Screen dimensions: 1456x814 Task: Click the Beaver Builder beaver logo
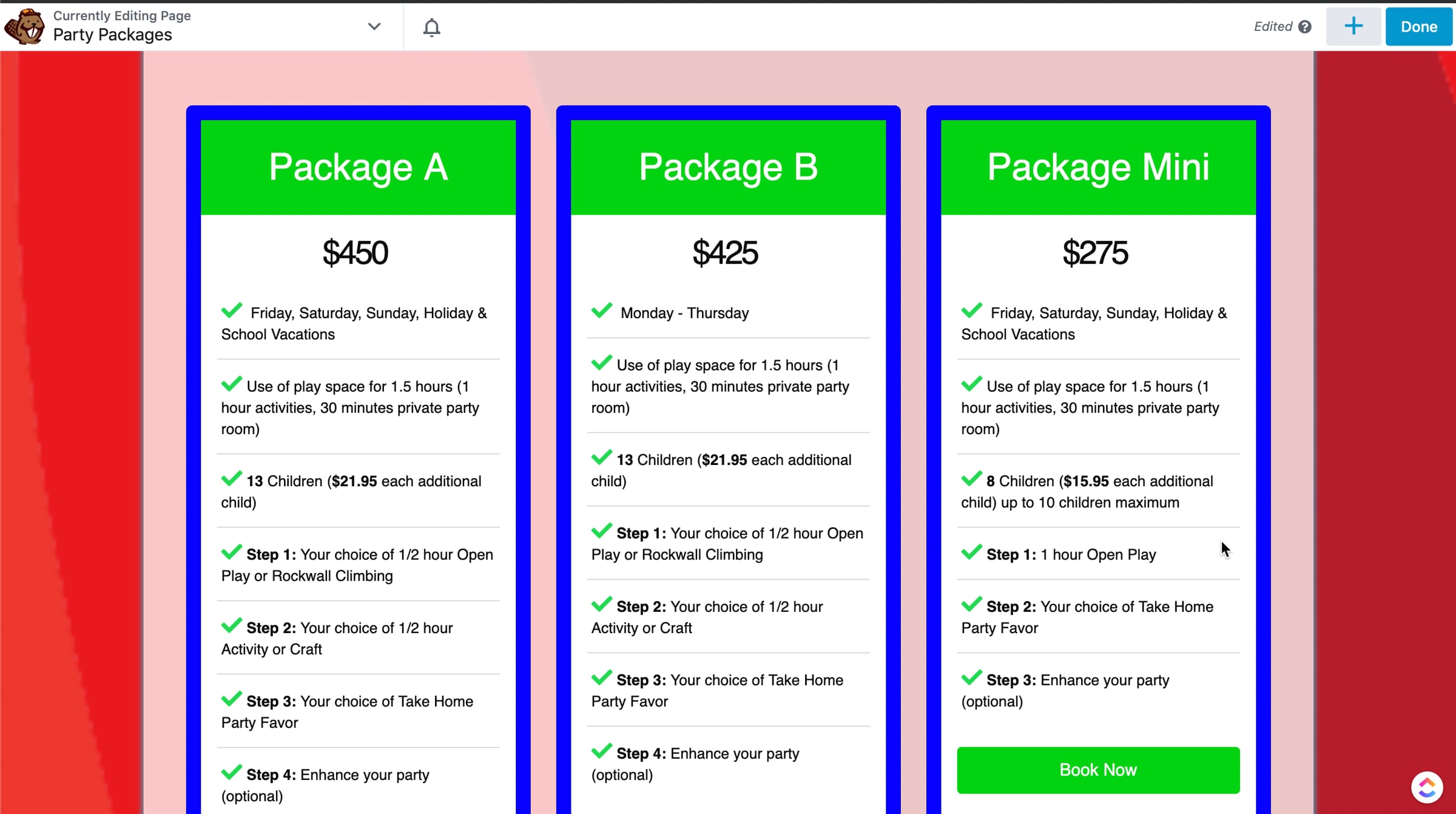click(x=24, y=26)
